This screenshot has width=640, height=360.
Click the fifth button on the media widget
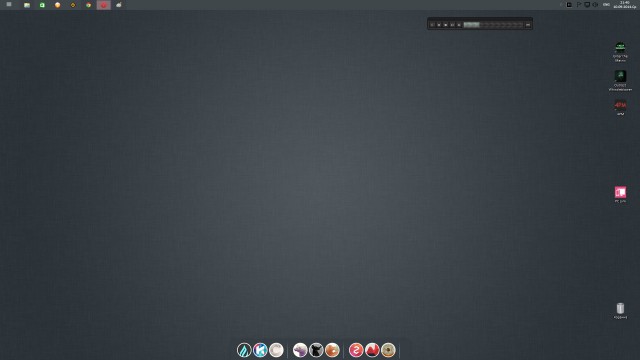click(x=459, y=25)
